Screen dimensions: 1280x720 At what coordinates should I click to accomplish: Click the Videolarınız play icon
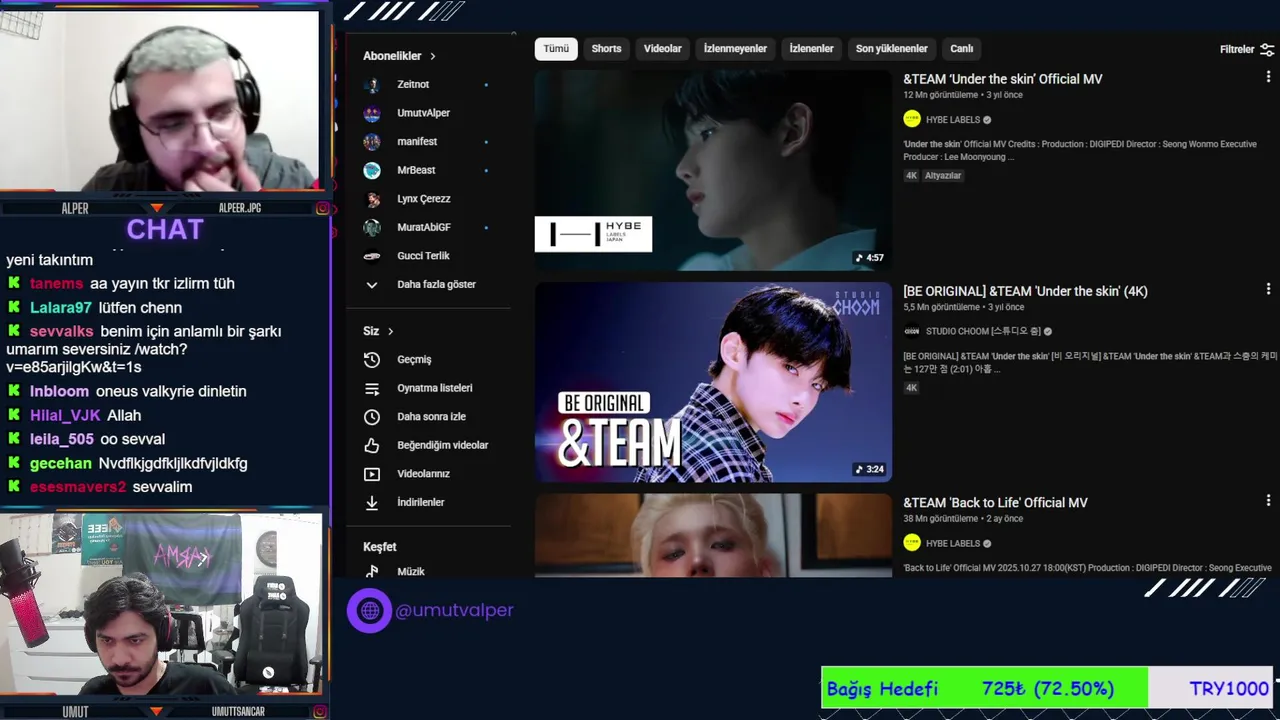pos(372,474)
